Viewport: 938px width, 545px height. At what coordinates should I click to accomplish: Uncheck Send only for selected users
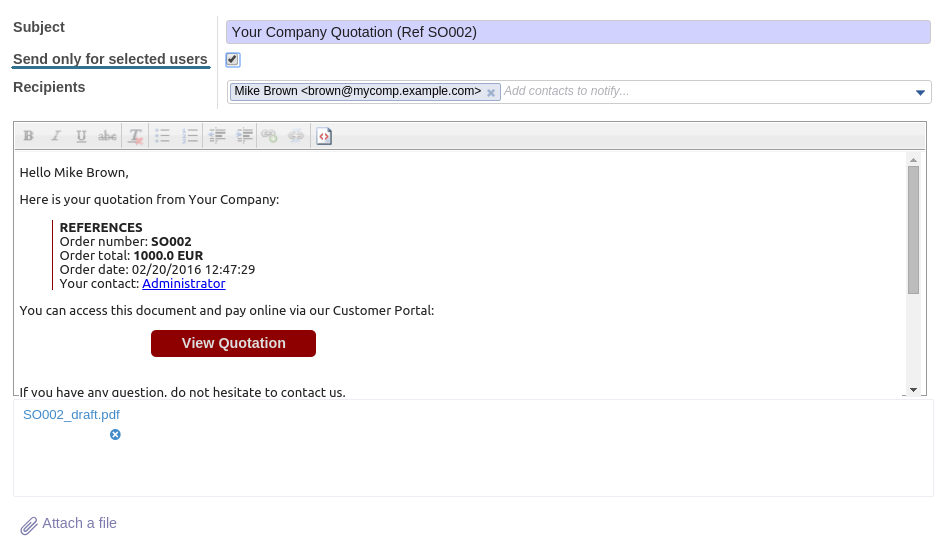click(233, 60)
